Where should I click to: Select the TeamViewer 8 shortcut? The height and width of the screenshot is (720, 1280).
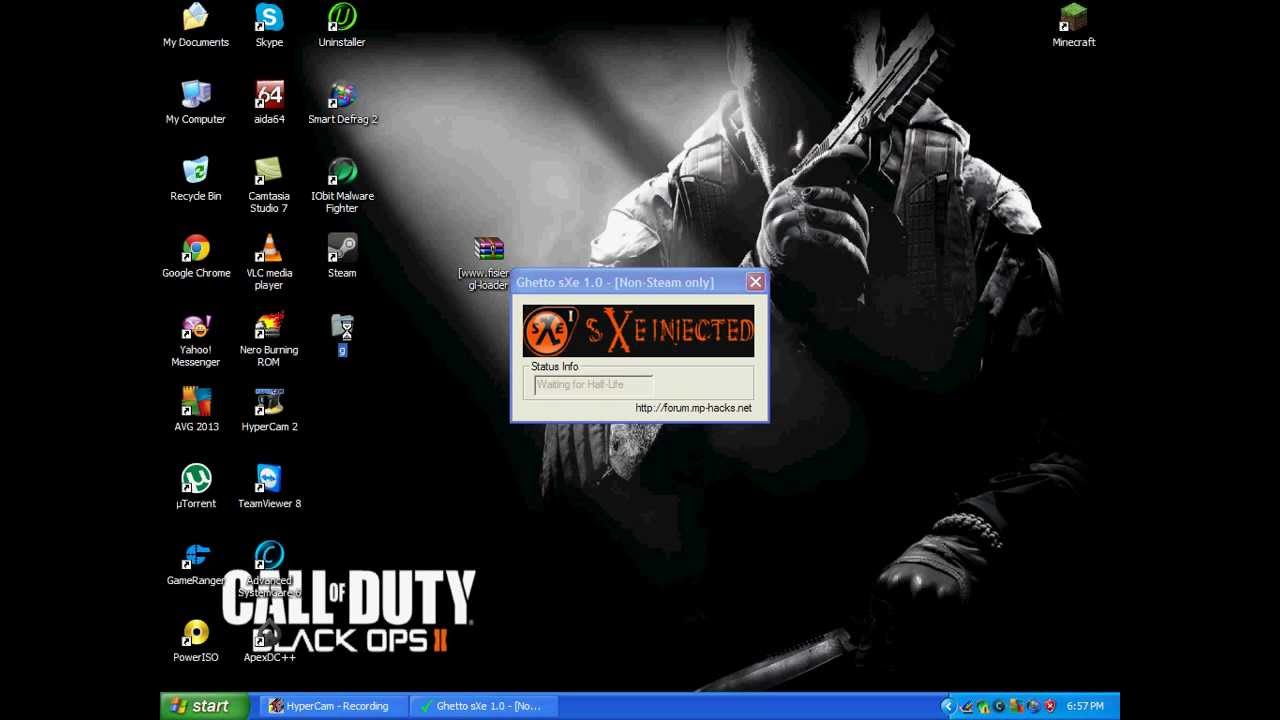(x=269, y=487)
